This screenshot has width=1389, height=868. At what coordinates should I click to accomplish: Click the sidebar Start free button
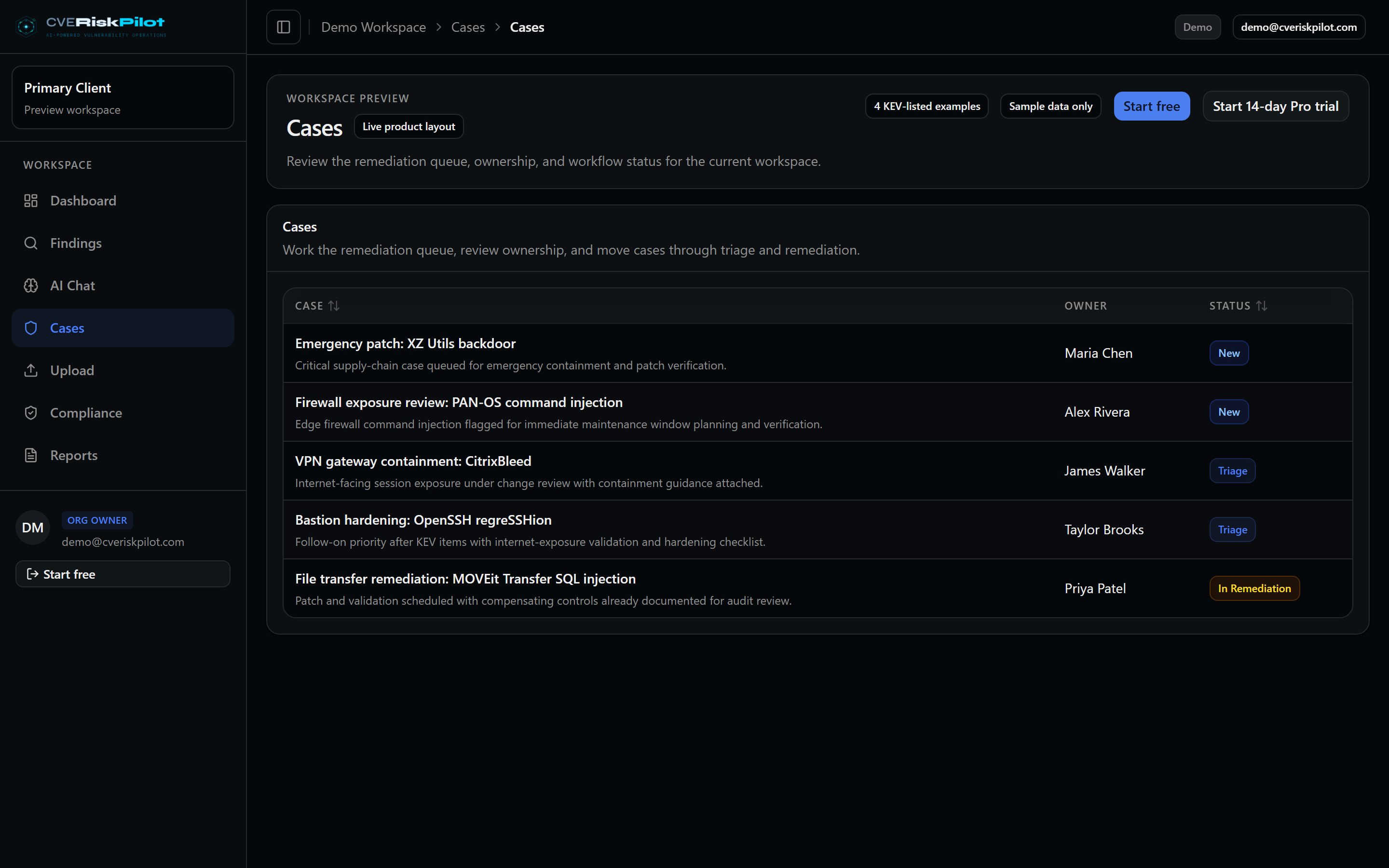pyautogui.click(x=123, y=574)
